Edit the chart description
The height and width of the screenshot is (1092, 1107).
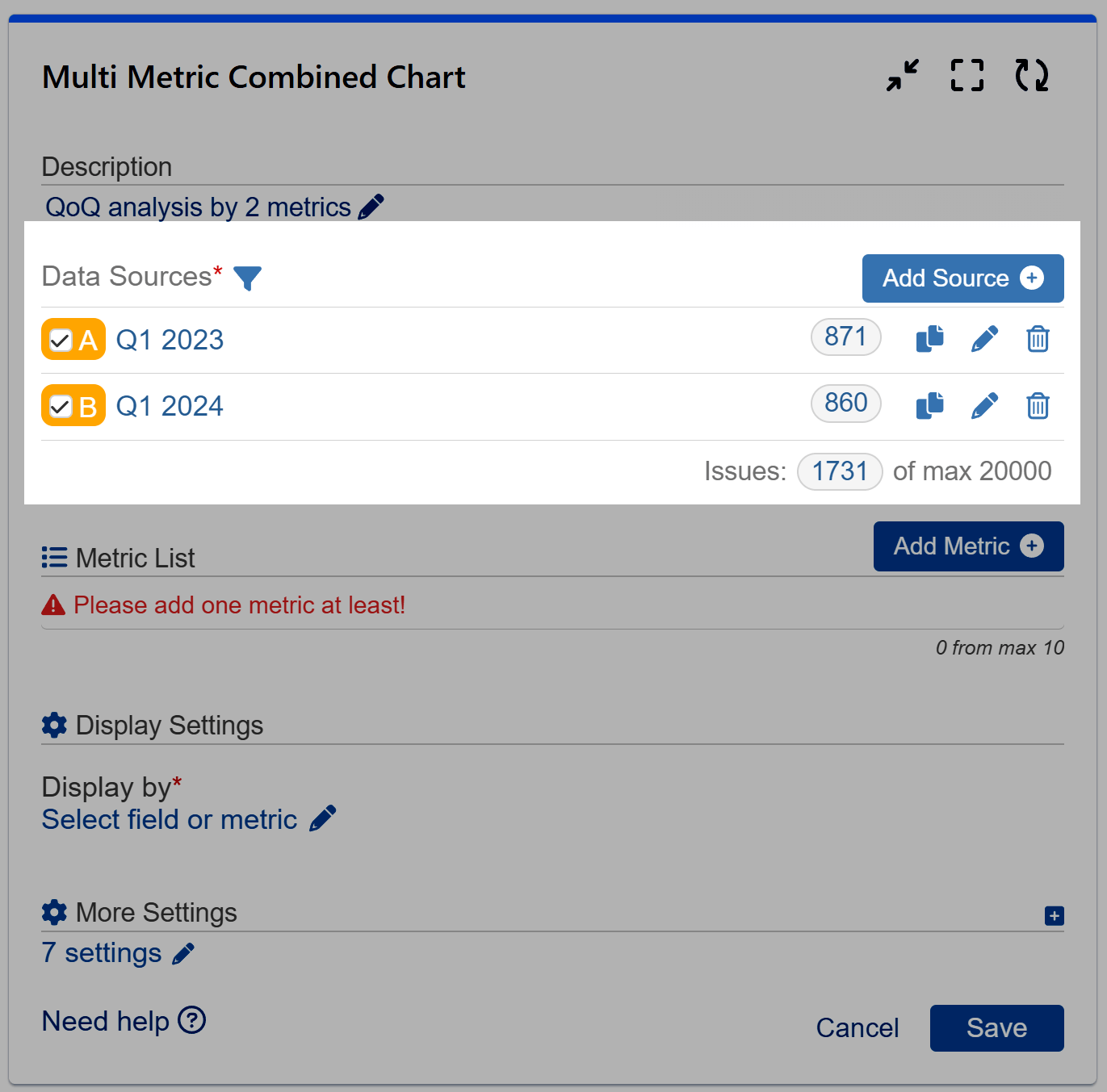pyautogui.click(x=371, y=205)
